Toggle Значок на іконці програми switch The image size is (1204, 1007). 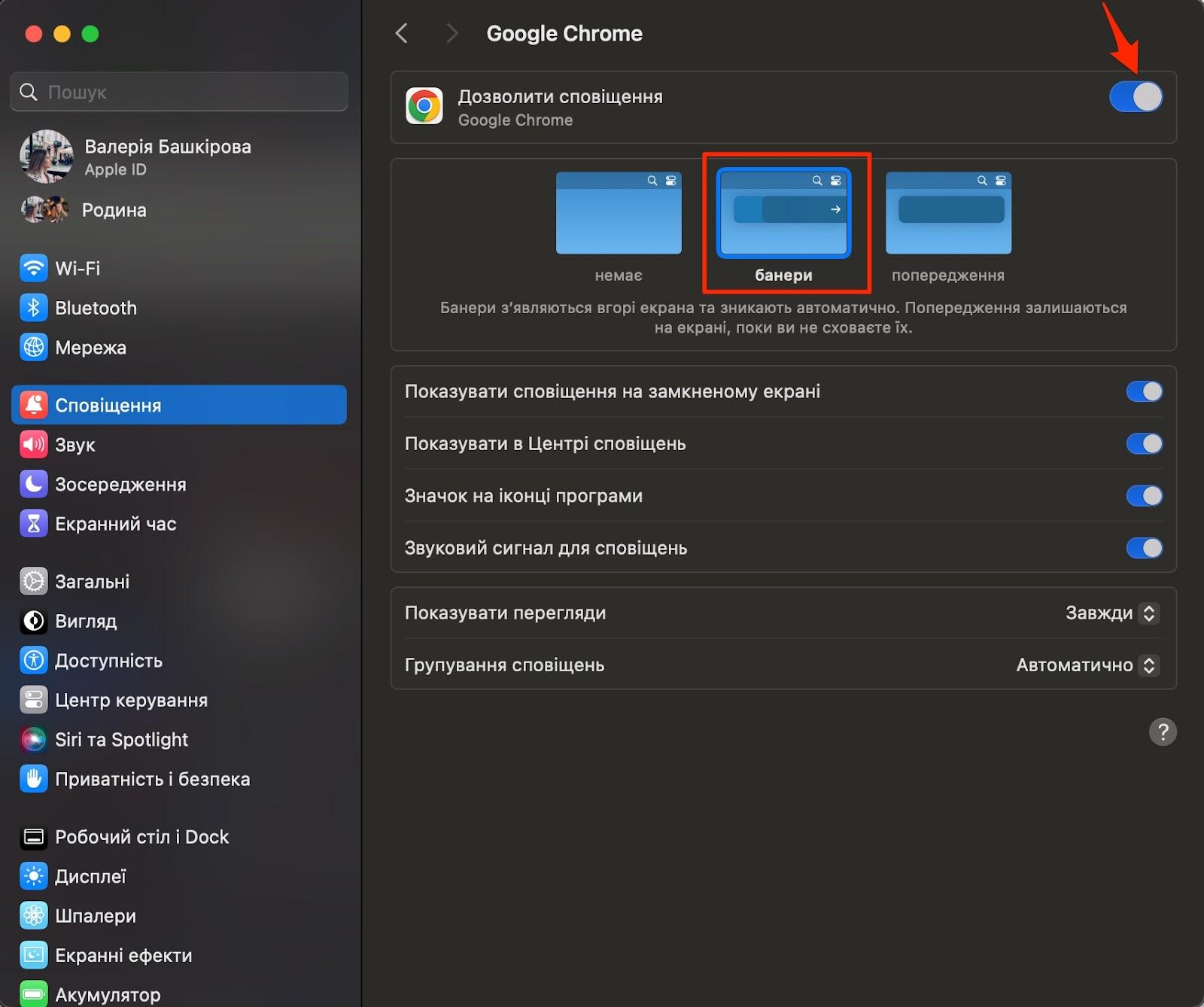pyautogui.click(x=1145, y=496)
